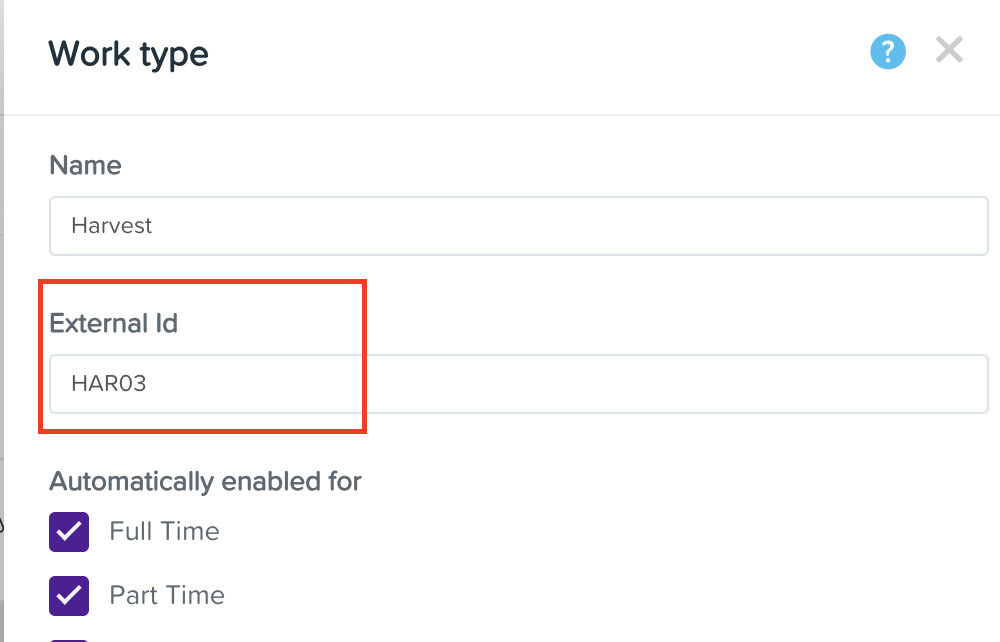Click empty right end of Name field
The image size is (1000, 642).
tap(900, 226)
